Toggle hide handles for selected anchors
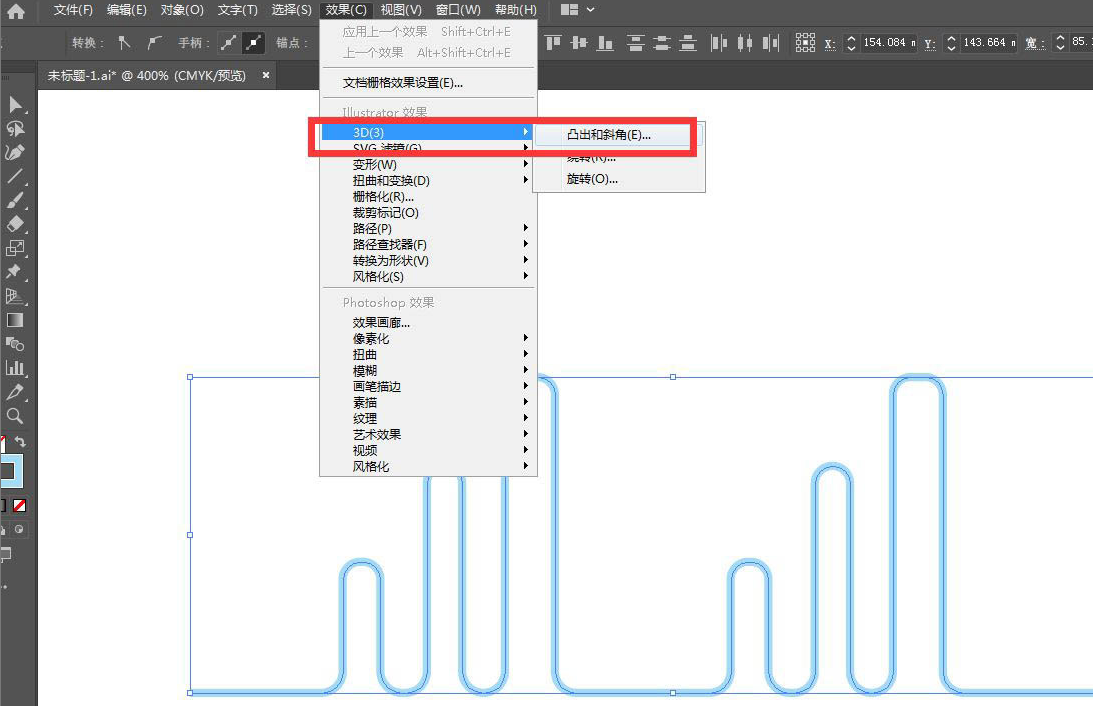This screenshot has width=1093, height=706. pyautogui.click(x=254, y=43)
